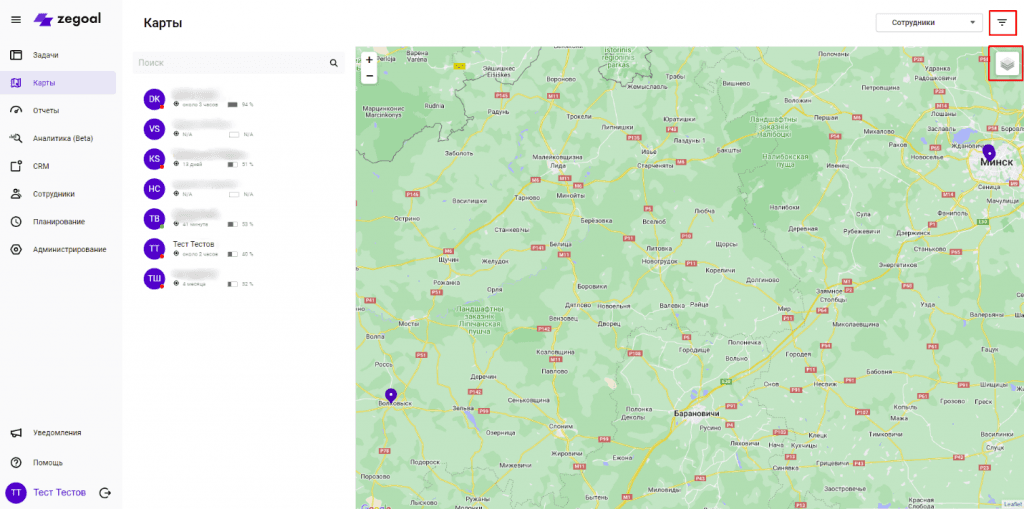Open Уведомления notifications
The height and width of the screenshot is (509, 1024).
56,433
